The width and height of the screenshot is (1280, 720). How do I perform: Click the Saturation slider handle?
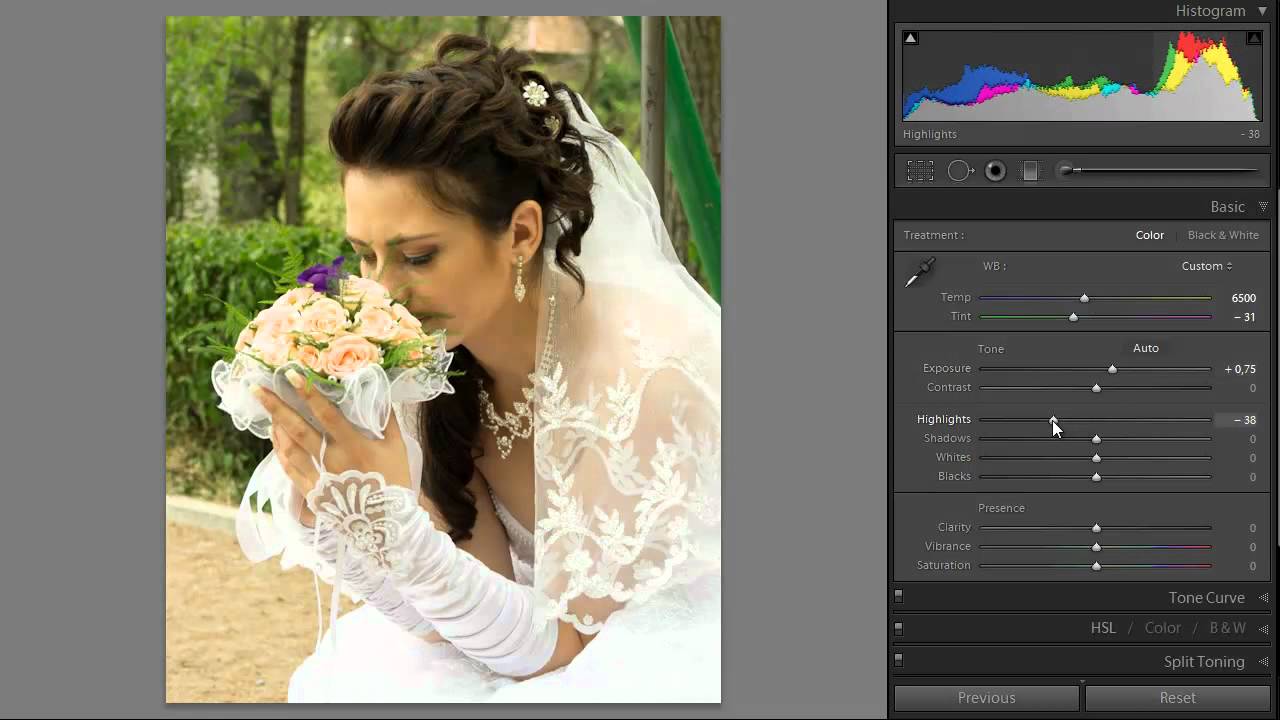tap(1096, 566)
